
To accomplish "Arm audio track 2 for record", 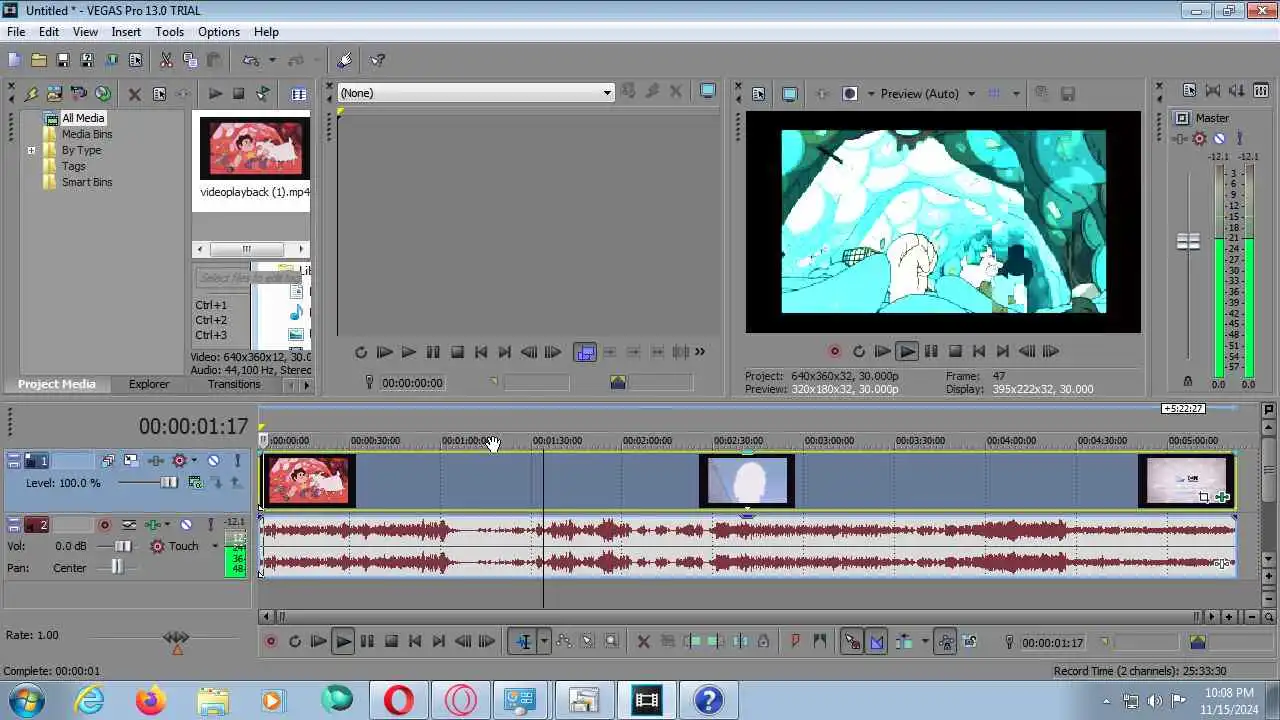I will 104,524.
